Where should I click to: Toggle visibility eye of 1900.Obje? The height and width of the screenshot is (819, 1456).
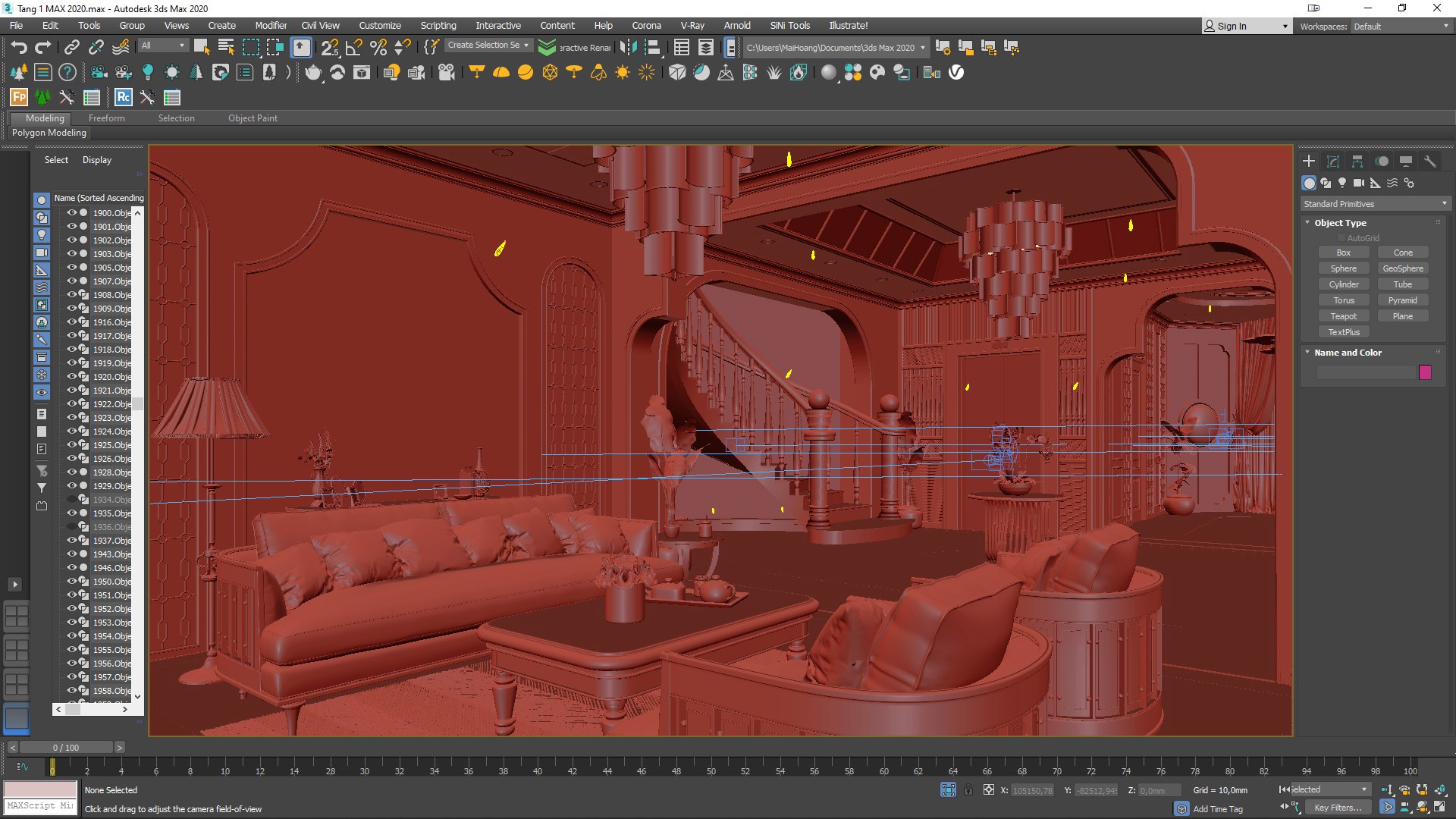tap(72, 213)
